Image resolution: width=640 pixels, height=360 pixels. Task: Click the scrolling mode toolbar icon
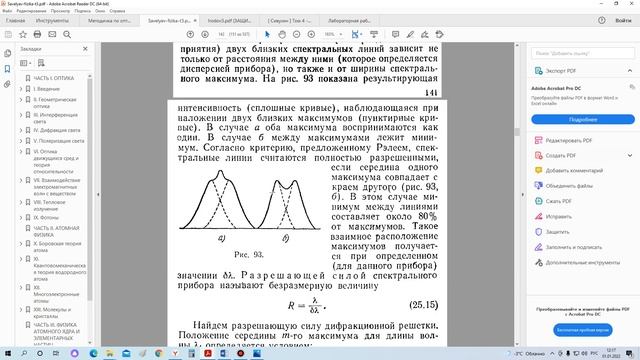[373, 35]
